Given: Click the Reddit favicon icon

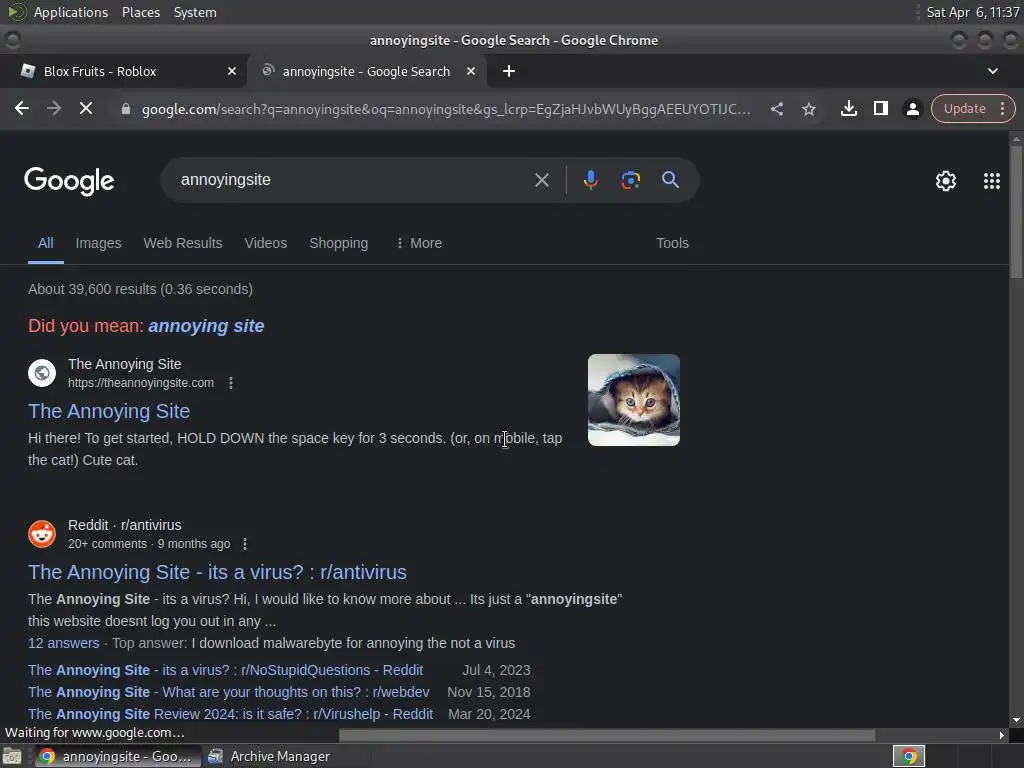Looking at the screenshot, I should tap(42, 534).
